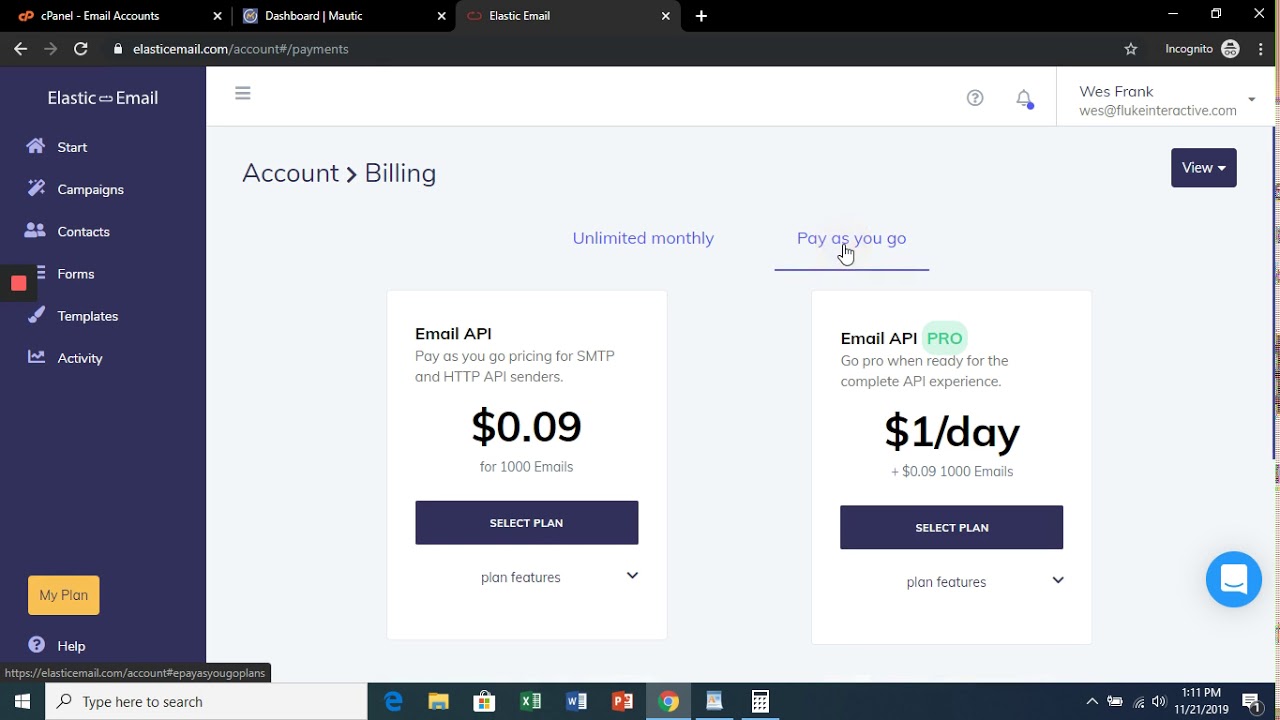Open My Plan button
Viewport: 1280px width, 720px height.
(64, 595)
